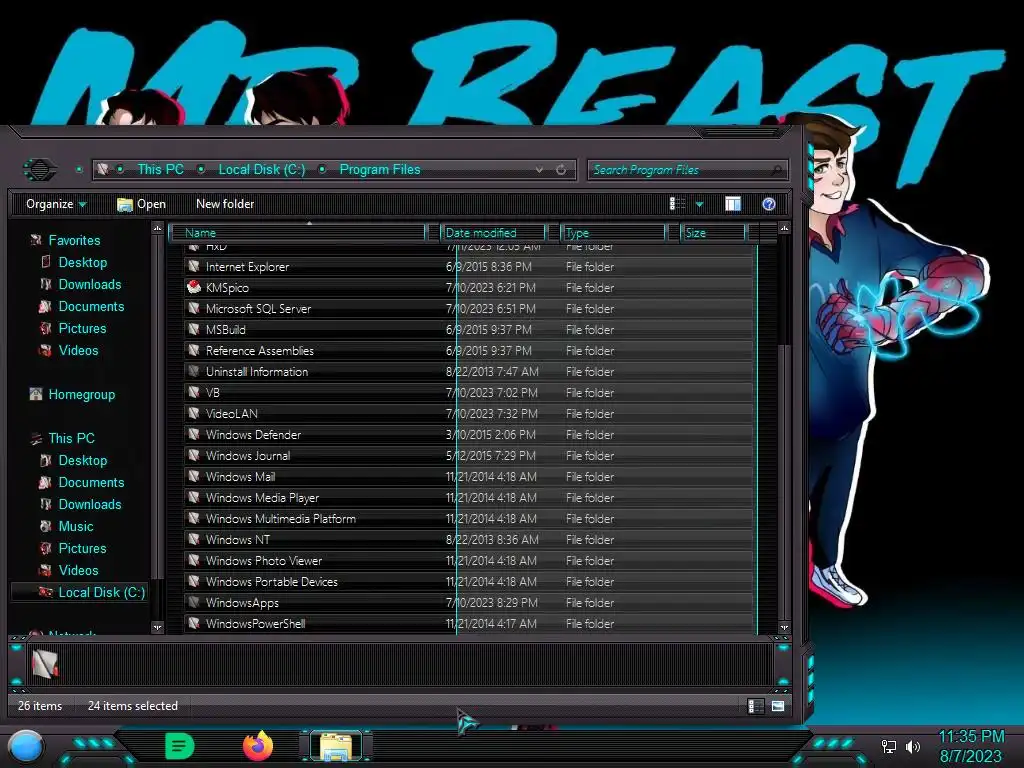Image resolution: width=1024 pixels, height=768 pixels.
Task: Create a New folder
Action: coord(225,204)
